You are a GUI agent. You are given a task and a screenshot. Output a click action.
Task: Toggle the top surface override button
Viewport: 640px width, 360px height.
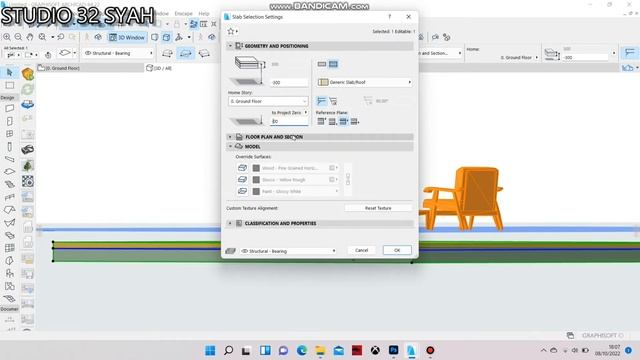[x=242, y=168]
